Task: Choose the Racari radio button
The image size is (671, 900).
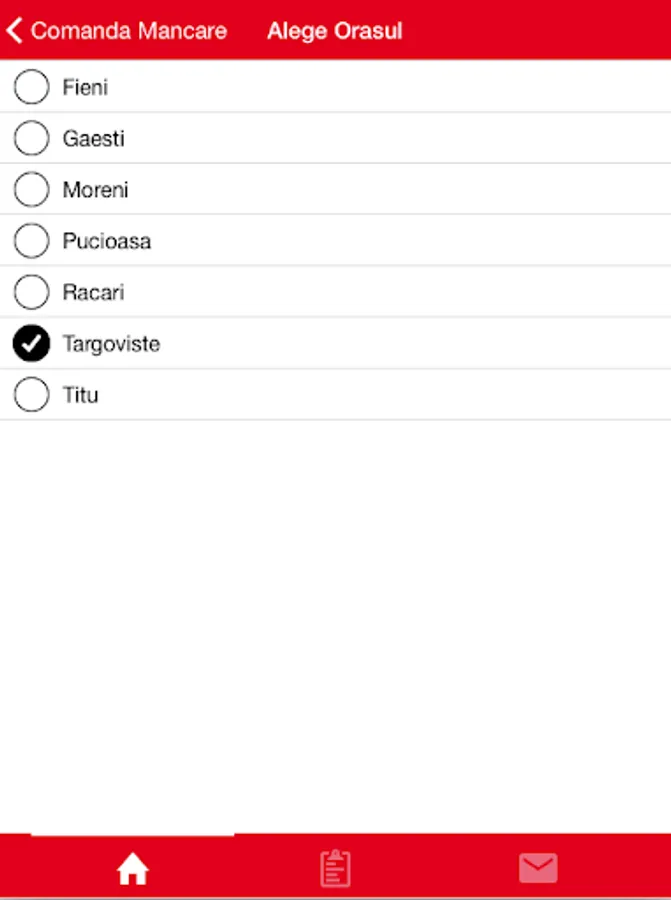Action: coord(31,292)
